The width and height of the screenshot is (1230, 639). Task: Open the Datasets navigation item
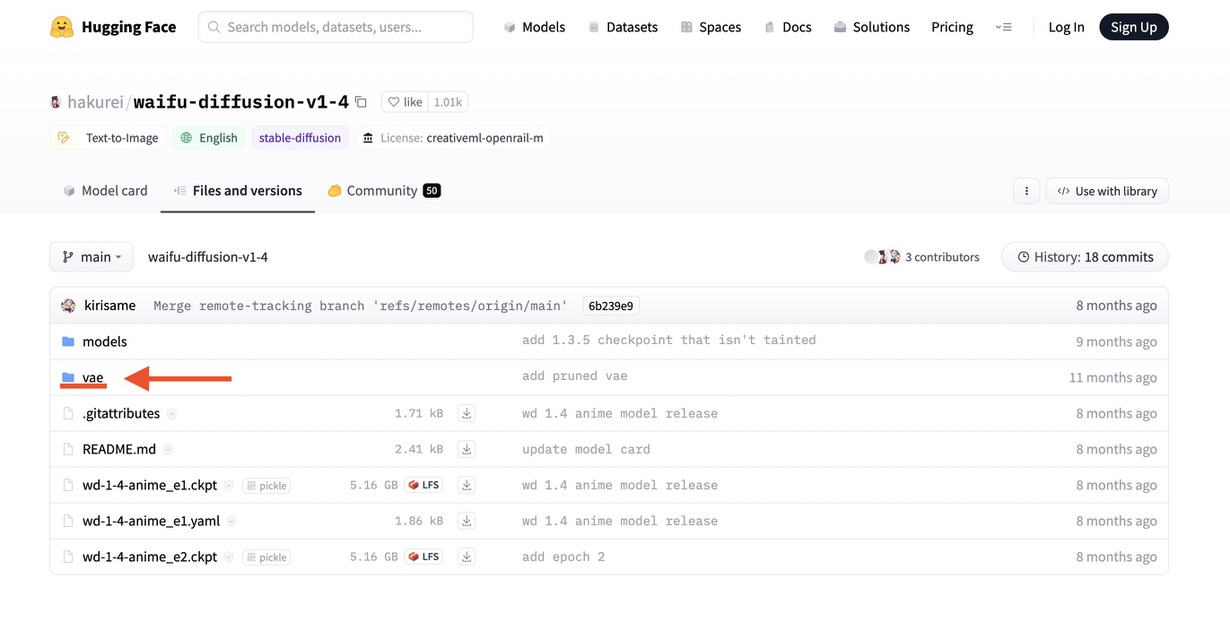(x=622, y=27)
